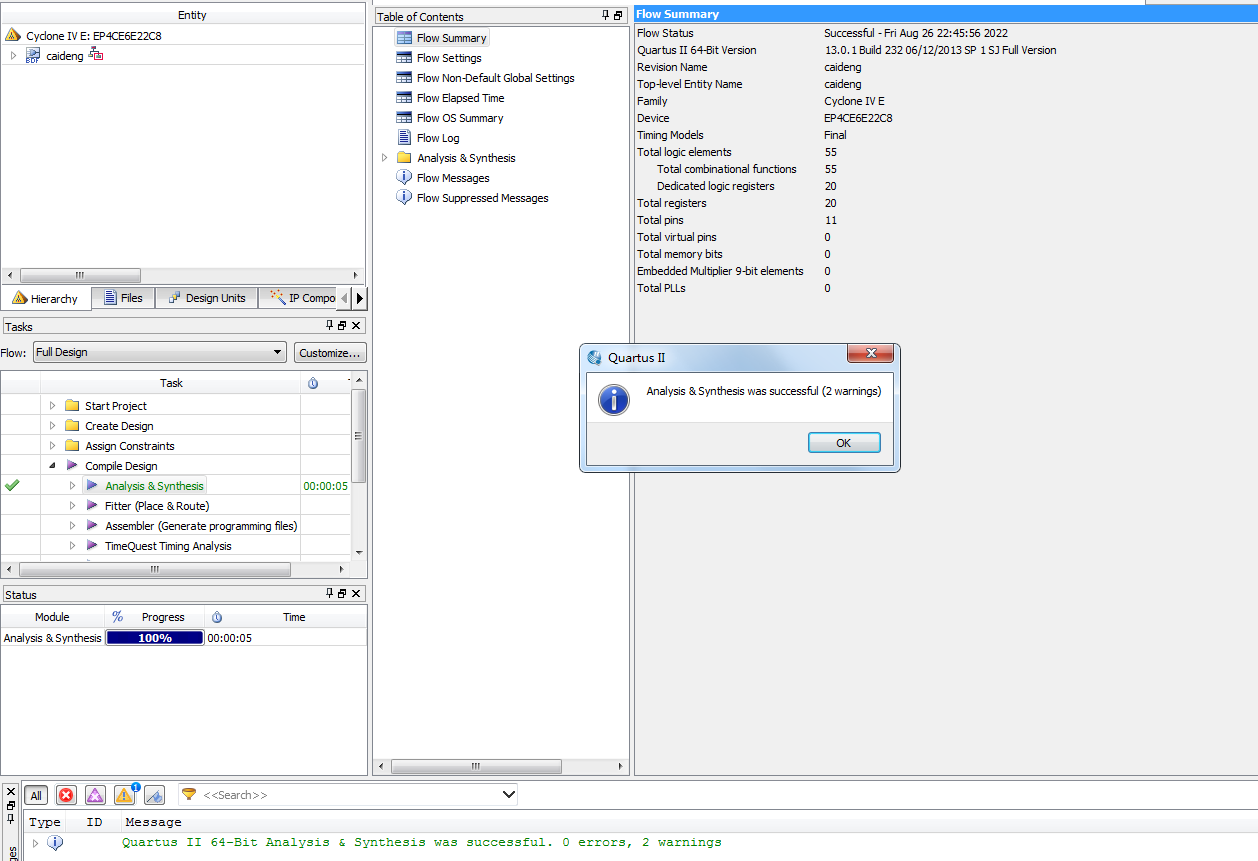Click the Flow Summary table icon
Screen dimensions: 1258x861
(404, 38)
